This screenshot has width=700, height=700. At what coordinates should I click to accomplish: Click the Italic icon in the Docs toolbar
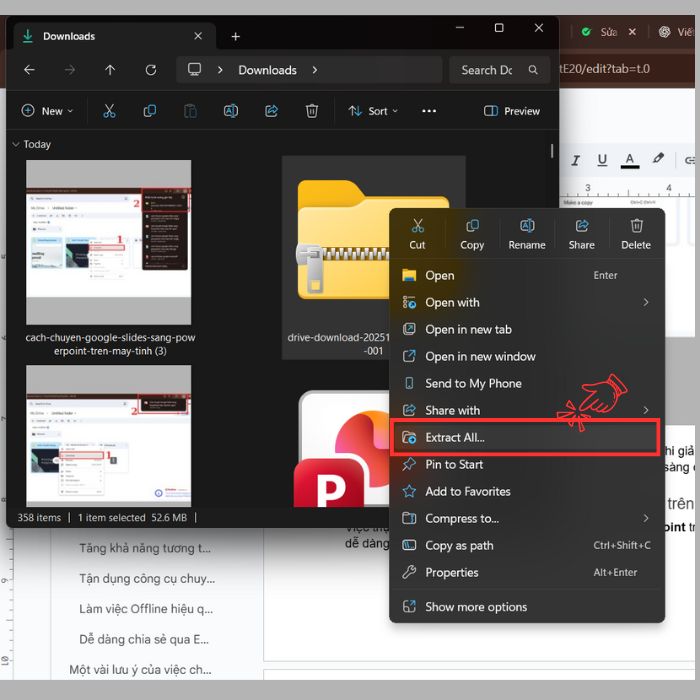(x=575, y=160)
